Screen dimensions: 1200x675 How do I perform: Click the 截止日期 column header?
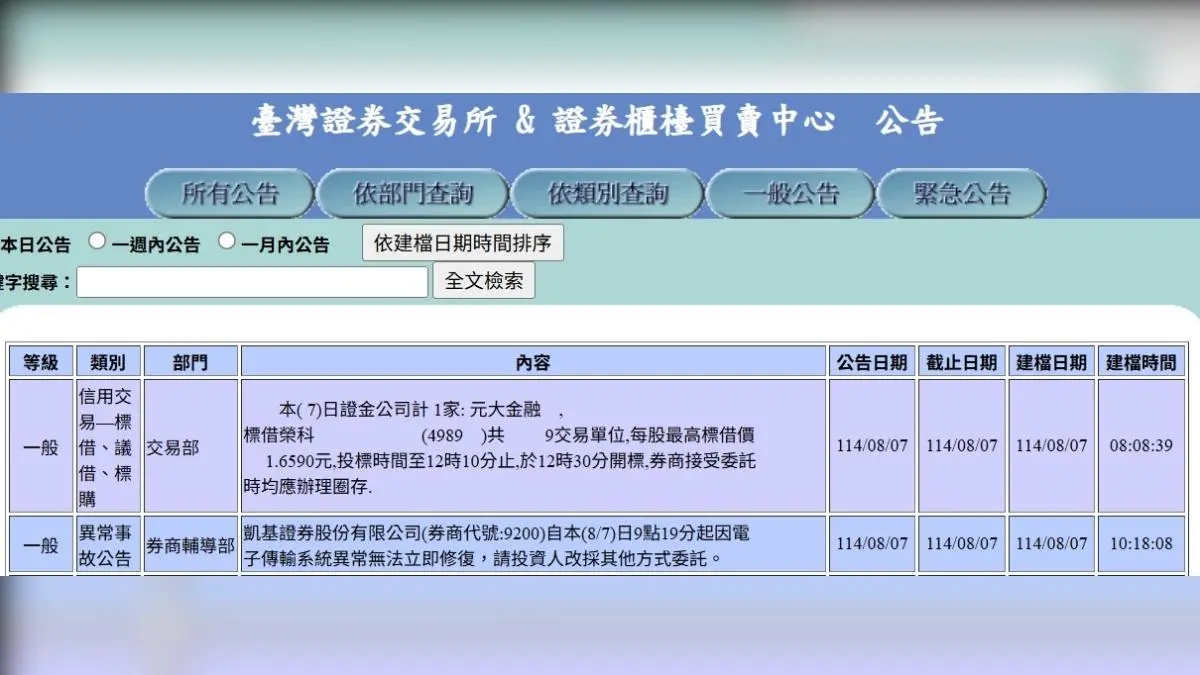coord(961,361)
